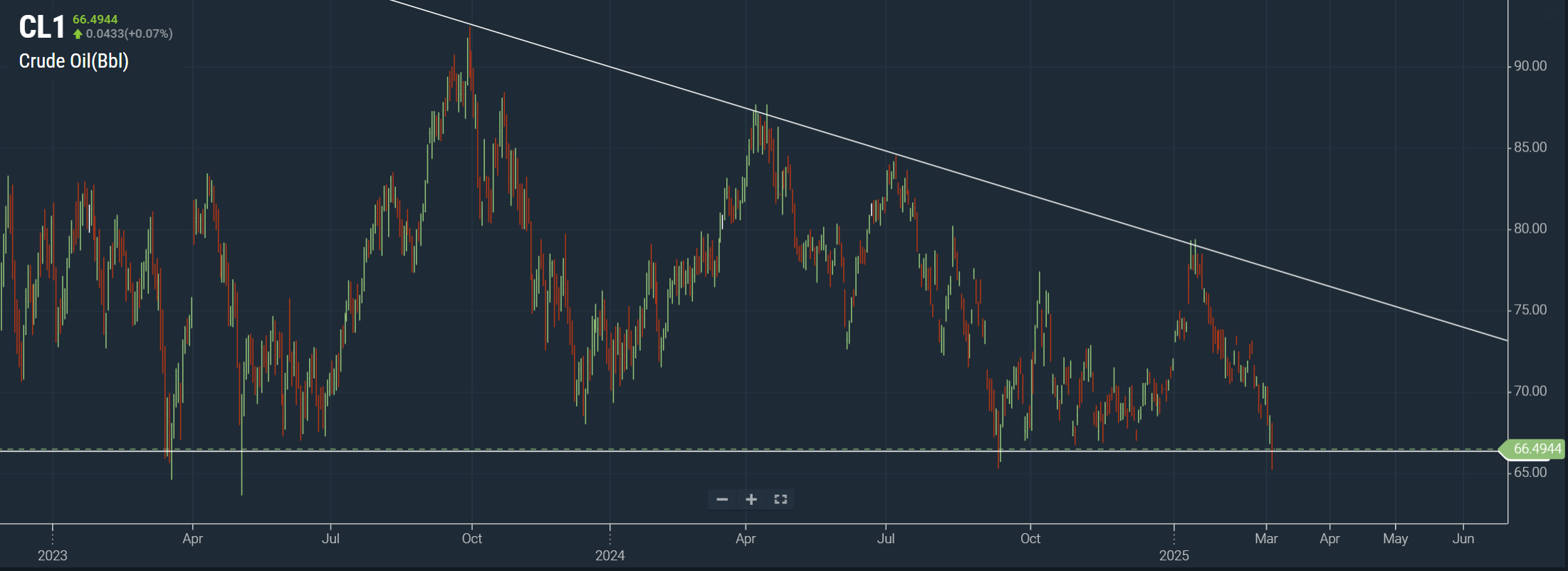The height and width of the screenshot is (571, 1568).
Task: Click the Jun label on time axis
Action: (x=1463, y=539)
